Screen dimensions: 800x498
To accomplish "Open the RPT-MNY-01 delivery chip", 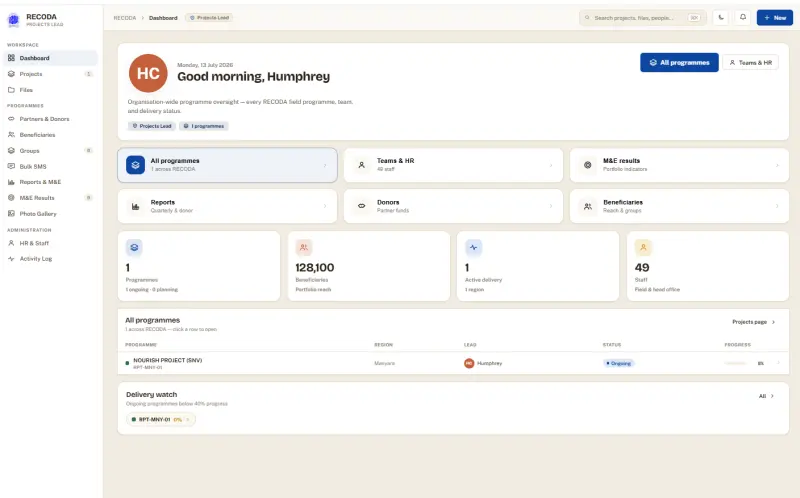I will 161,419.
